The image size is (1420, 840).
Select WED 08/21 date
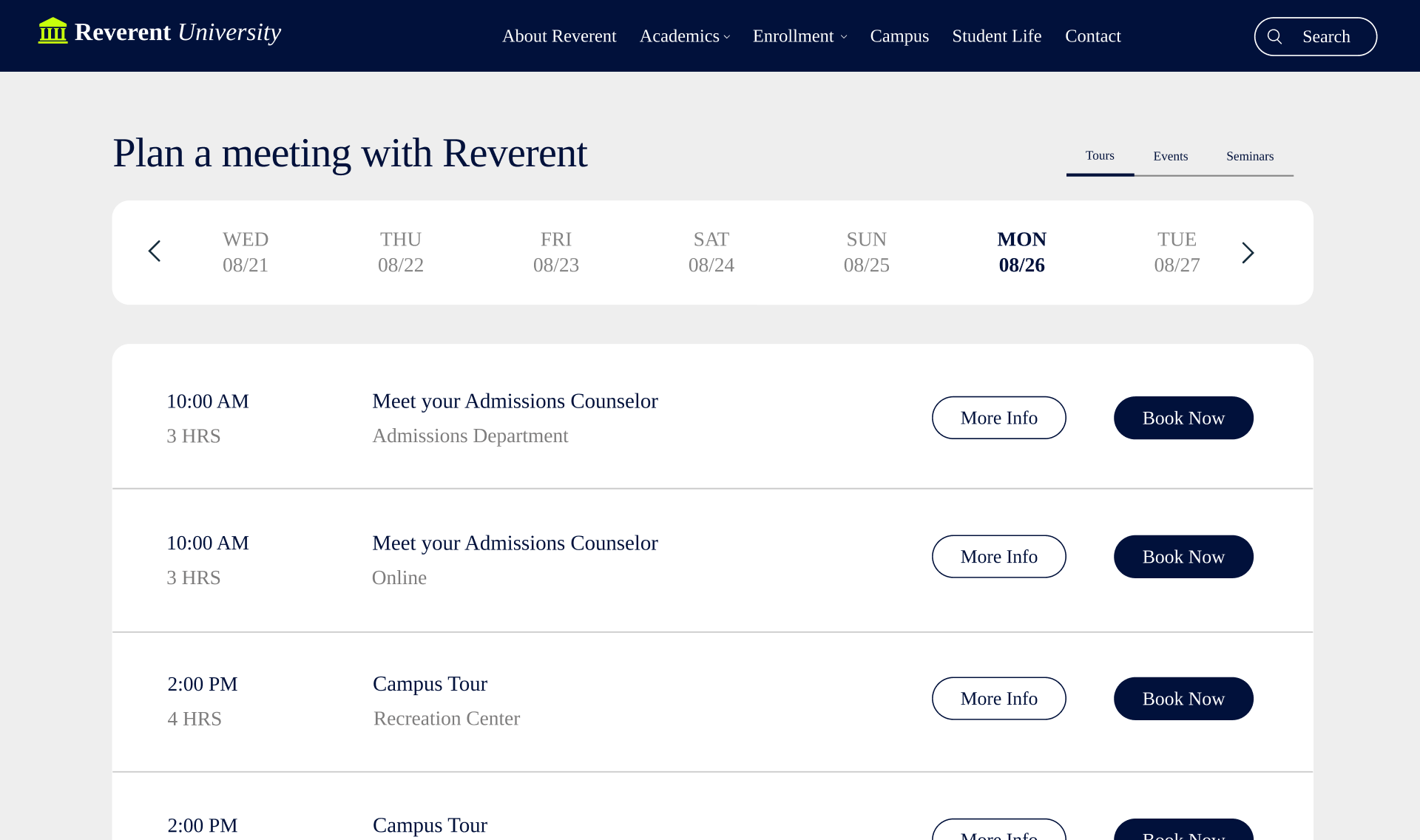coord(246,252)
